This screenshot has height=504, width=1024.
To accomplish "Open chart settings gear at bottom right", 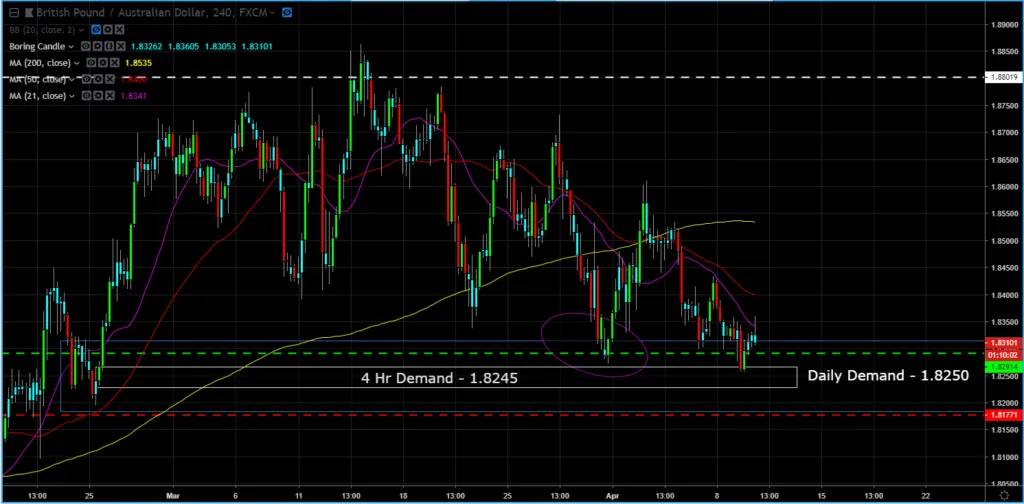I will click(x=1003, y=496).
